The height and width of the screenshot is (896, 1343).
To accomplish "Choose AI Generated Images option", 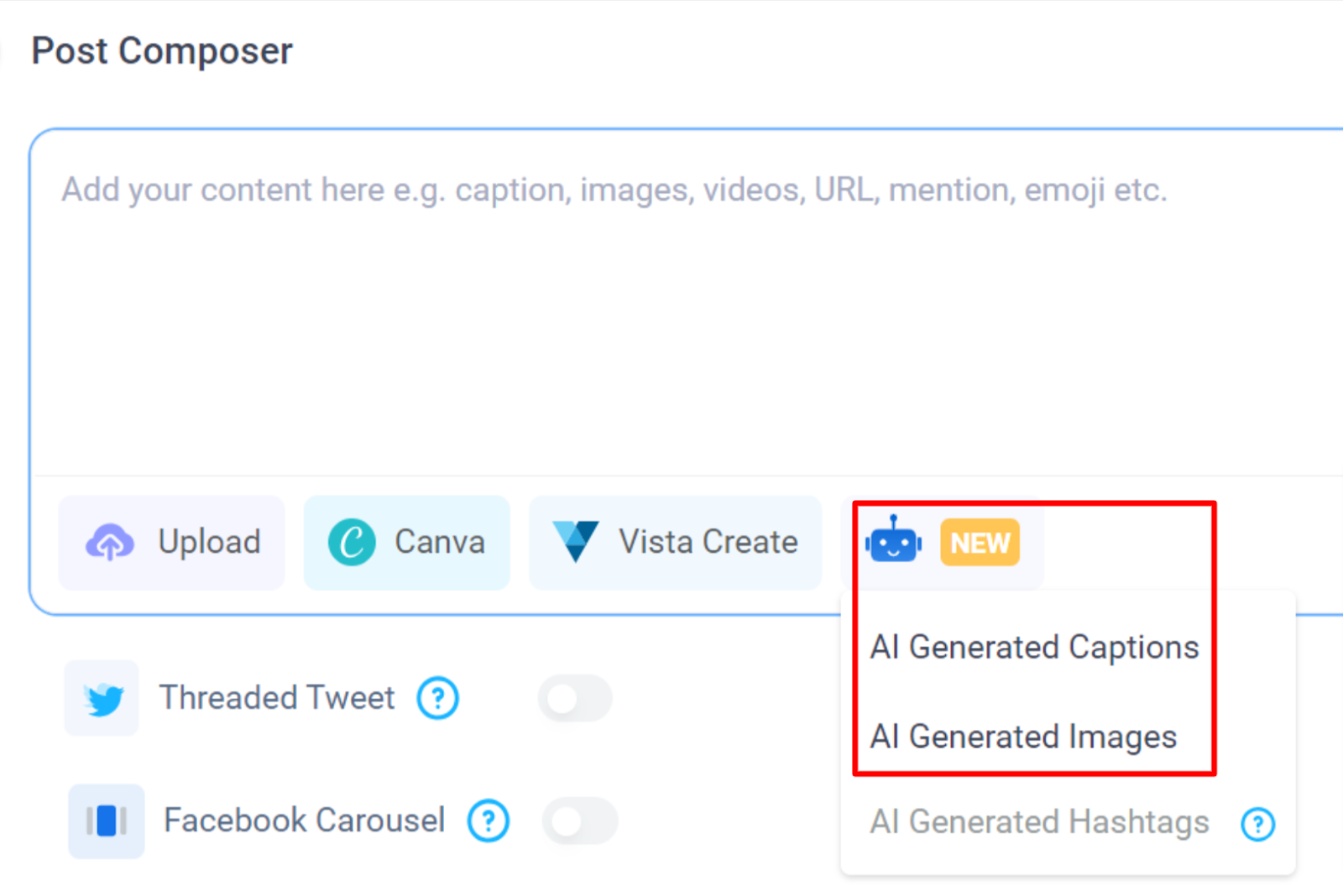I will [x=1023, y=737].
